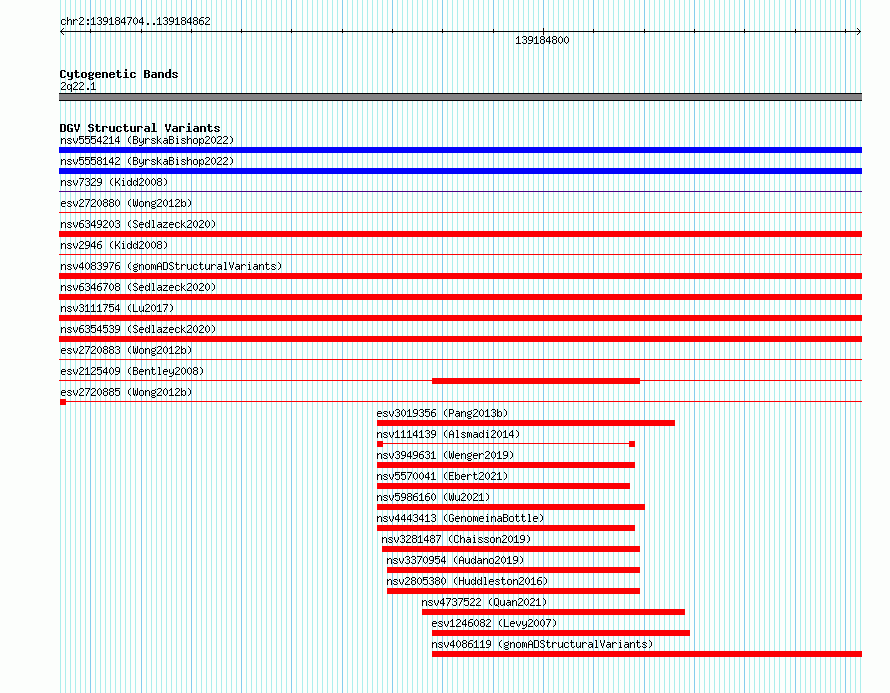Open variant nsv5986160 (Wu2021)
This screenshot has height=693, width=890.
click(433, 497)
